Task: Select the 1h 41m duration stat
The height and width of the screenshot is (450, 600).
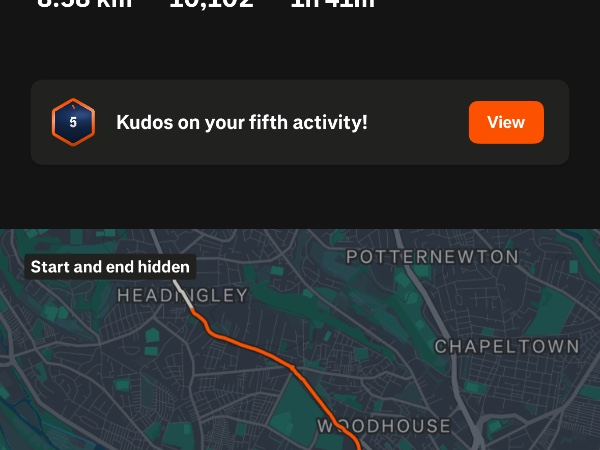Action: pyautogui.click(x=332, y=4)
